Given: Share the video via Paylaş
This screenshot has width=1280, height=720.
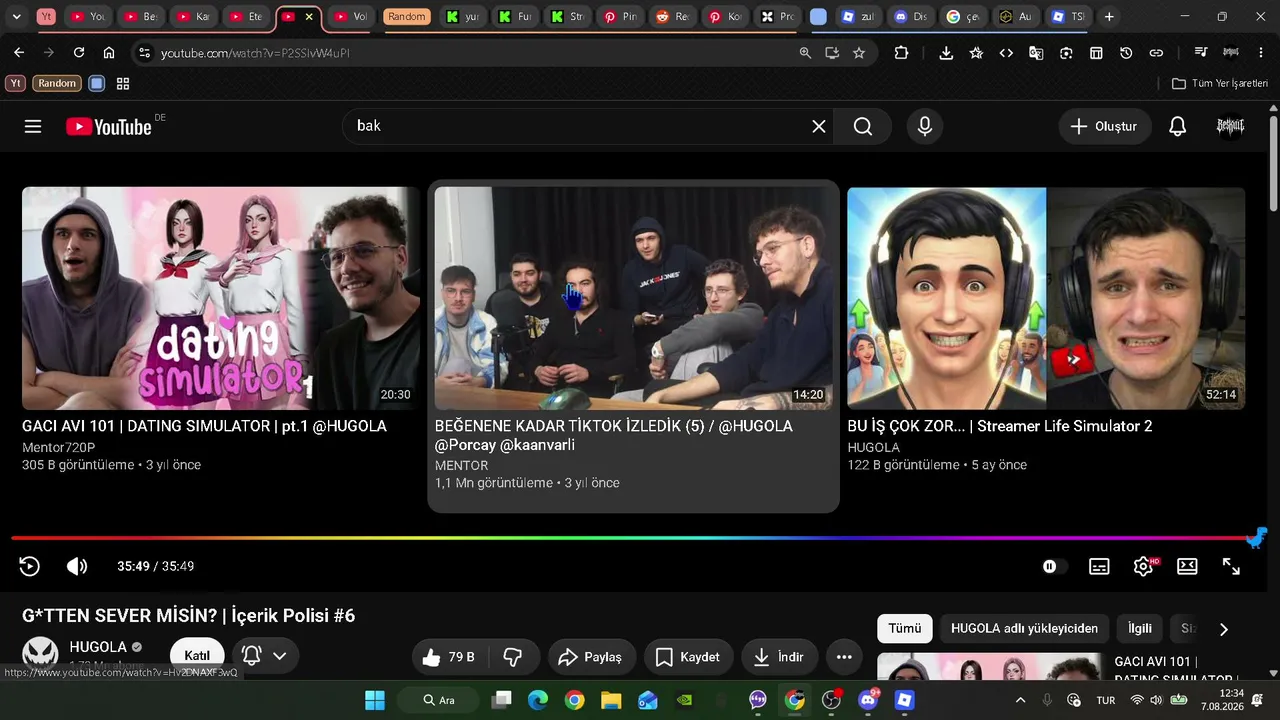Looking at the screenshot, I should coord(591,657).
